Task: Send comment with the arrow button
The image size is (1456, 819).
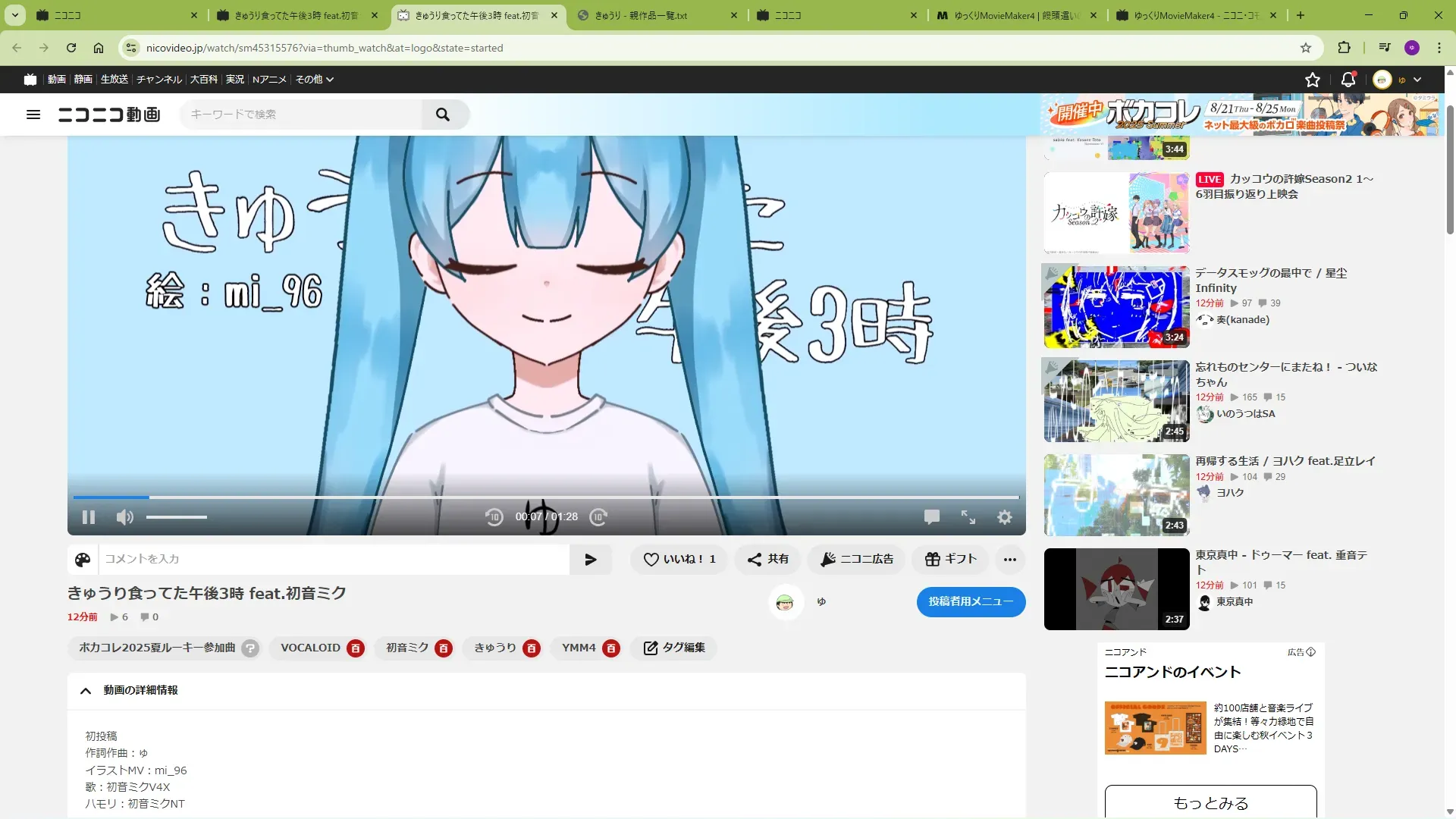Action: click(x=591, y=560)
